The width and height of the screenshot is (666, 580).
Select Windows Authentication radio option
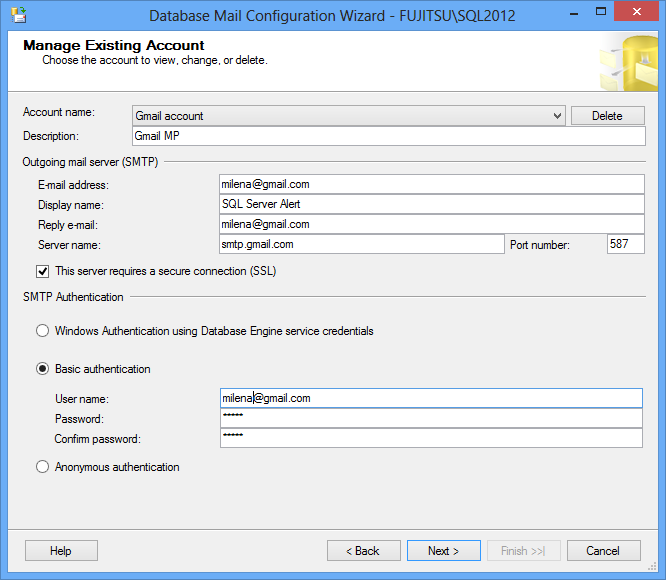43,331
